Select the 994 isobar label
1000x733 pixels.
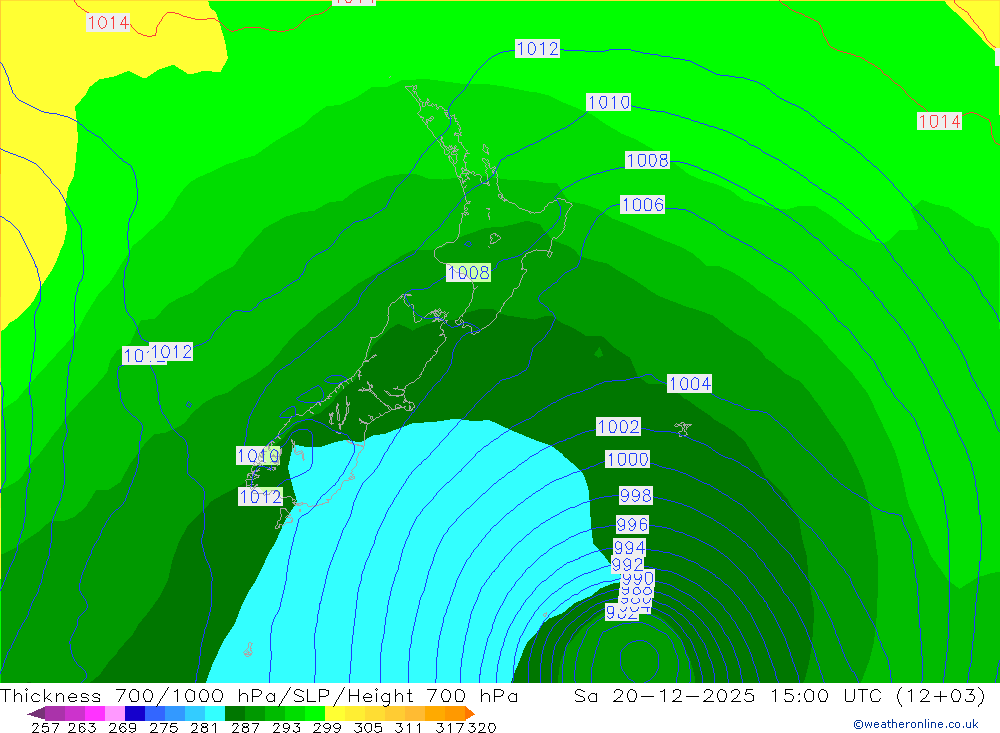coord(629,547)
